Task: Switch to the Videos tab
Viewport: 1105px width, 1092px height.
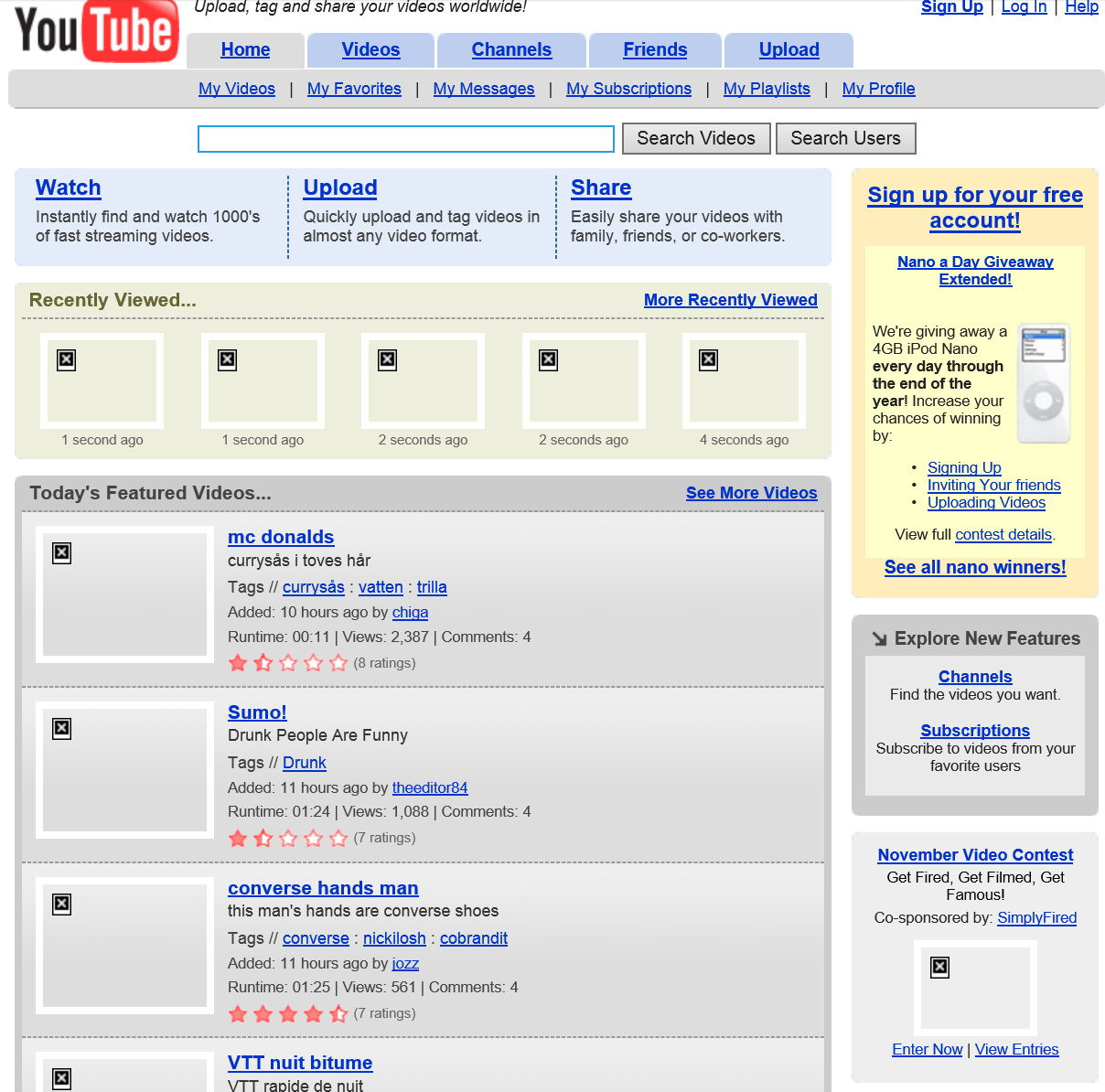Action: pyautogui.click(x=370, y=50)
